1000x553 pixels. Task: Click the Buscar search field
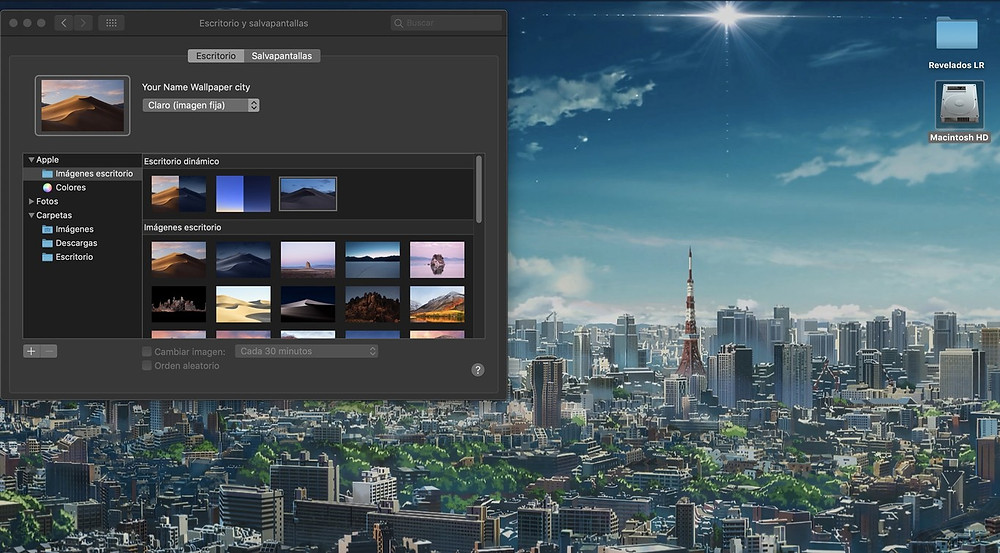click(446, 23)
